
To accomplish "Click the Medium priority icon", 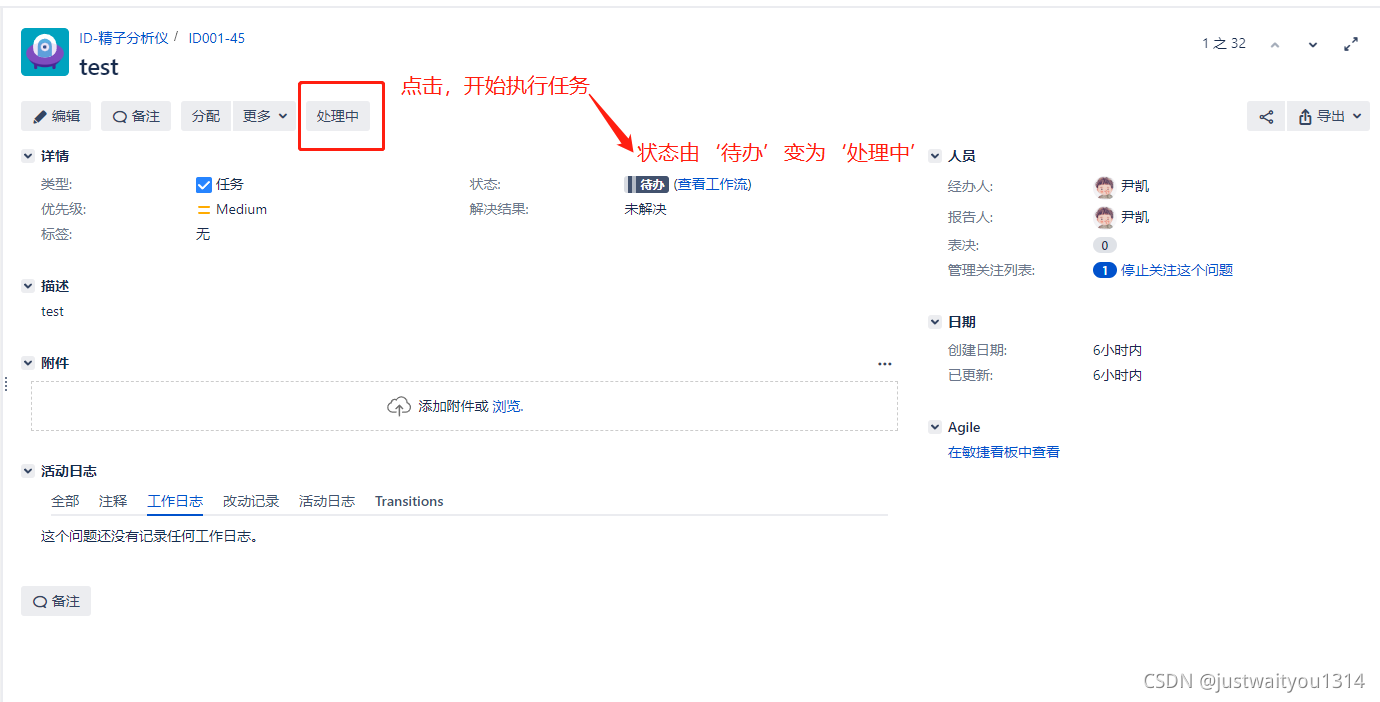I will tap(204, 209).
